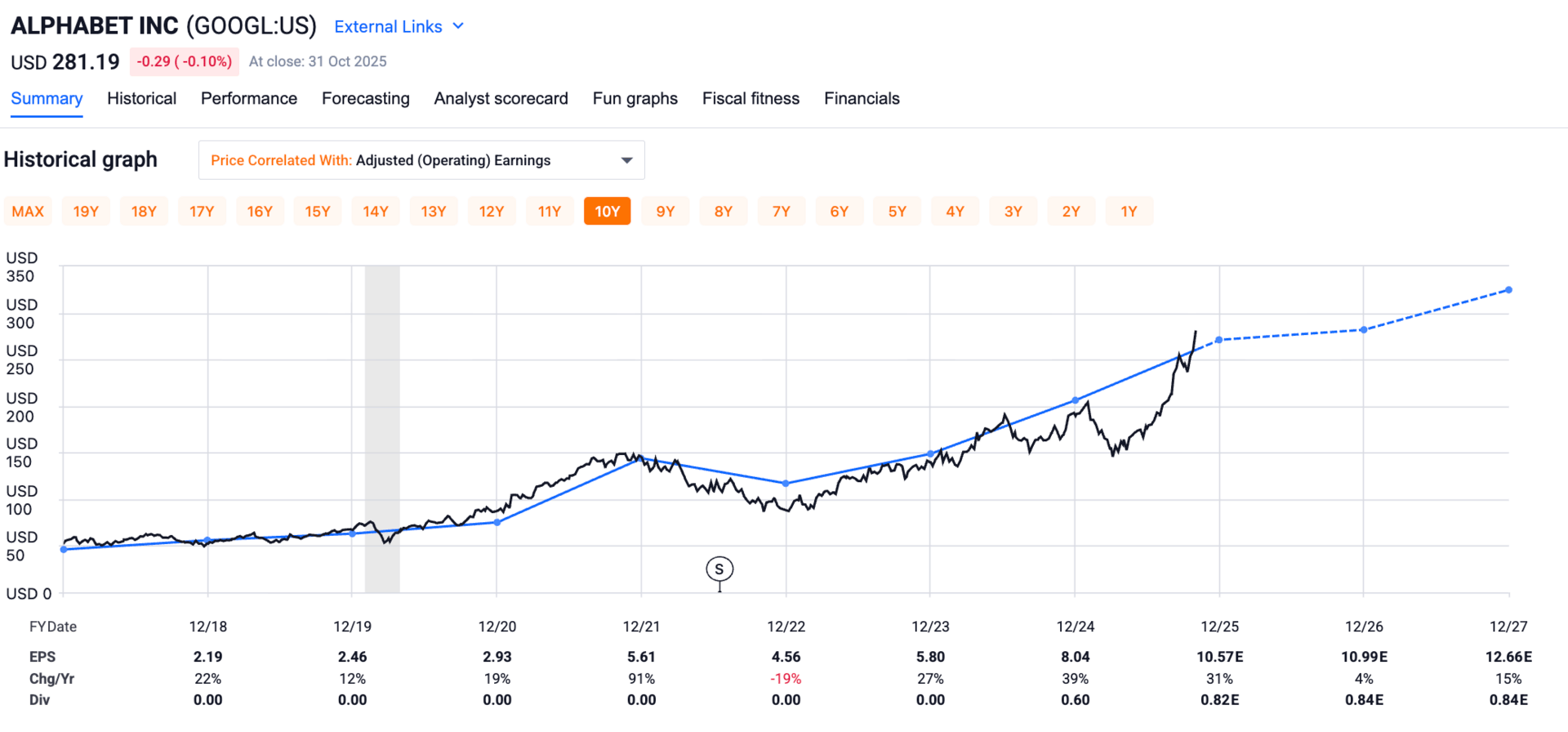Open the Historical tab

point(141,99)
